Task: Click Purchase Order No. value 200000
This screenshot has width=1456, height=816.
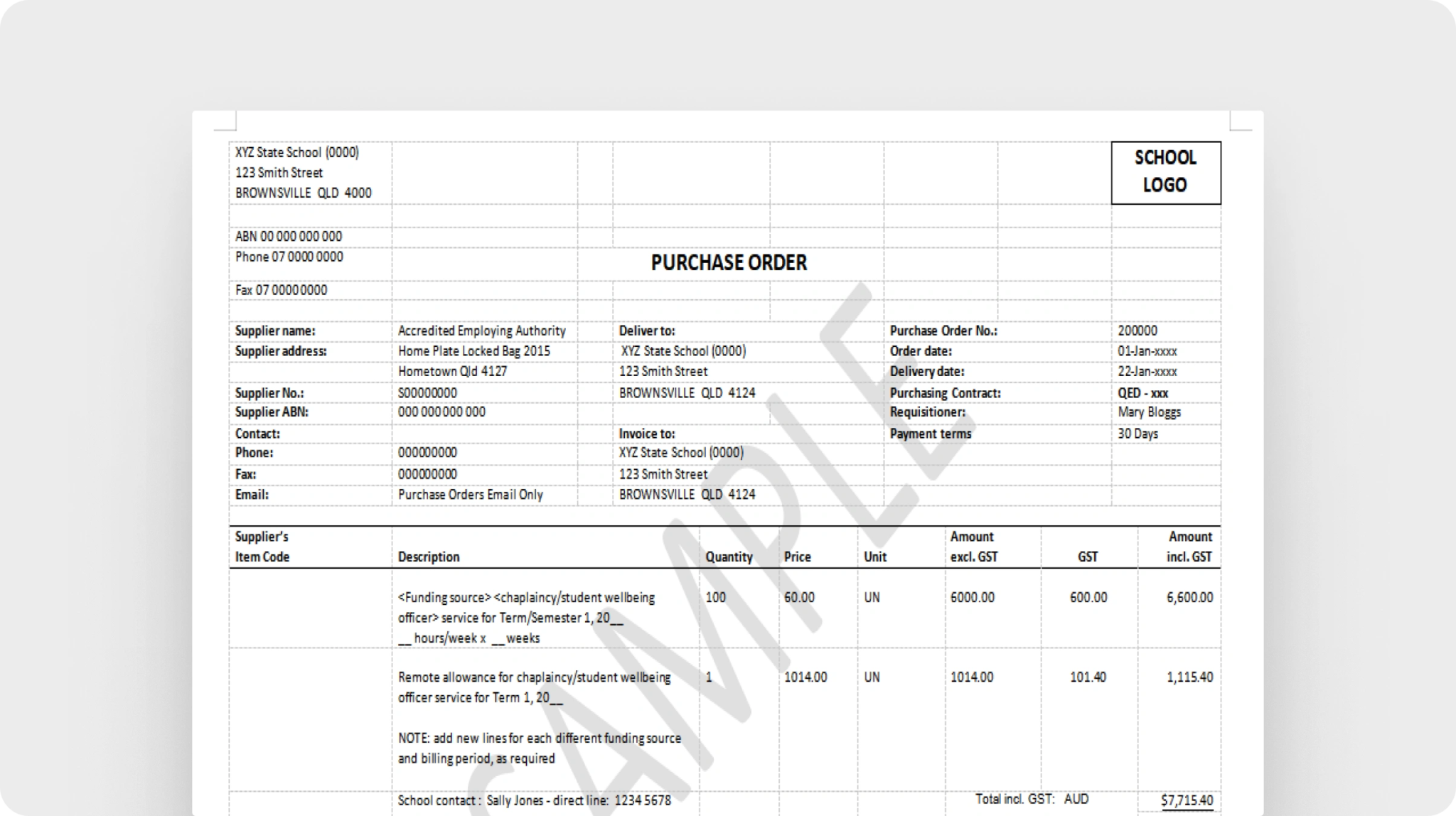Action: pos(1137,331)
